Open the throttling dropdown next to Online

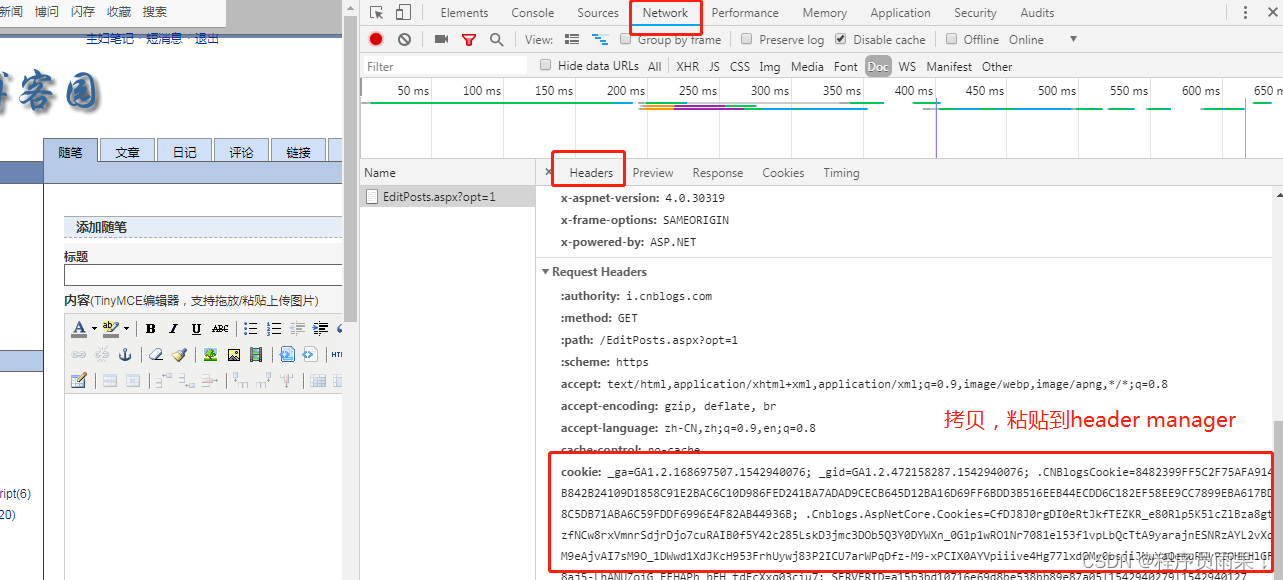click(x=1073, y=39)
